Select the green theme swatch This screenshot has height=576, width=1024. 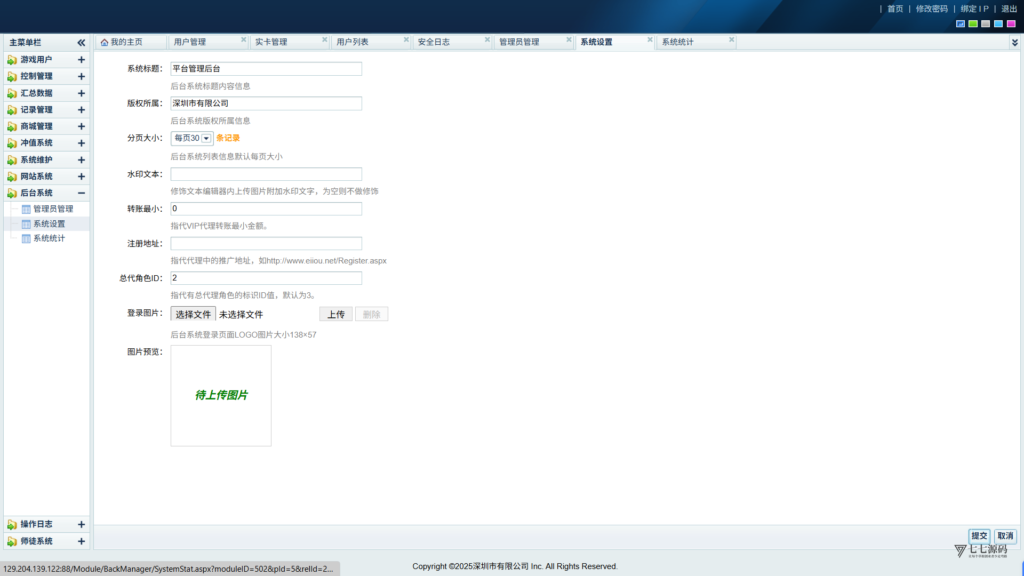pos(973,24)
